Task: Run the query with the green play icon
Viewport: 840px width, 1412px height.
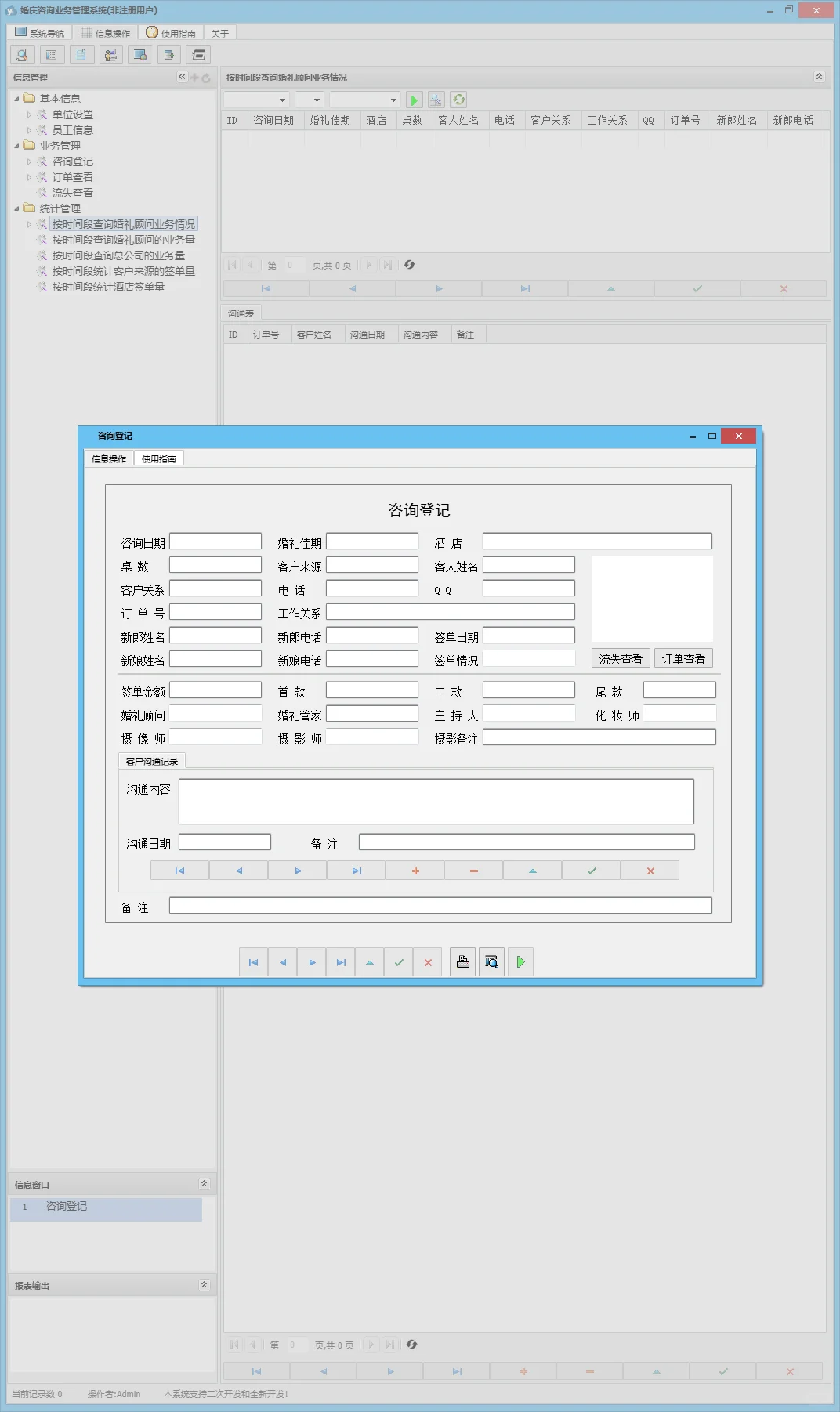Action: 415,100
